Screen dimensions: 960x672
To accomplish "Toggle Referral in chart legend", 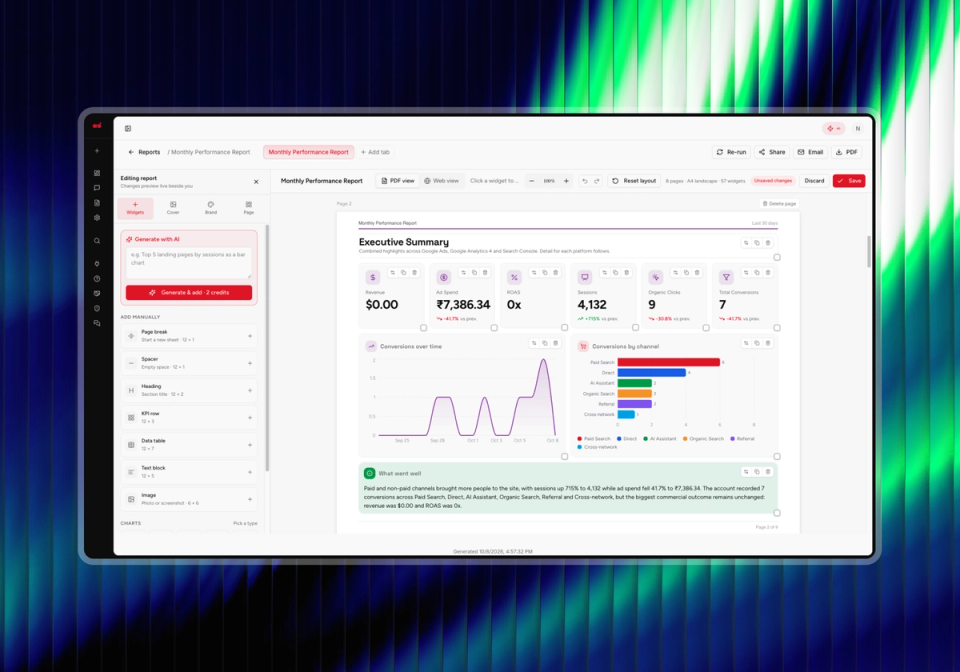I will pyautogui.click(x=743, y=439).
